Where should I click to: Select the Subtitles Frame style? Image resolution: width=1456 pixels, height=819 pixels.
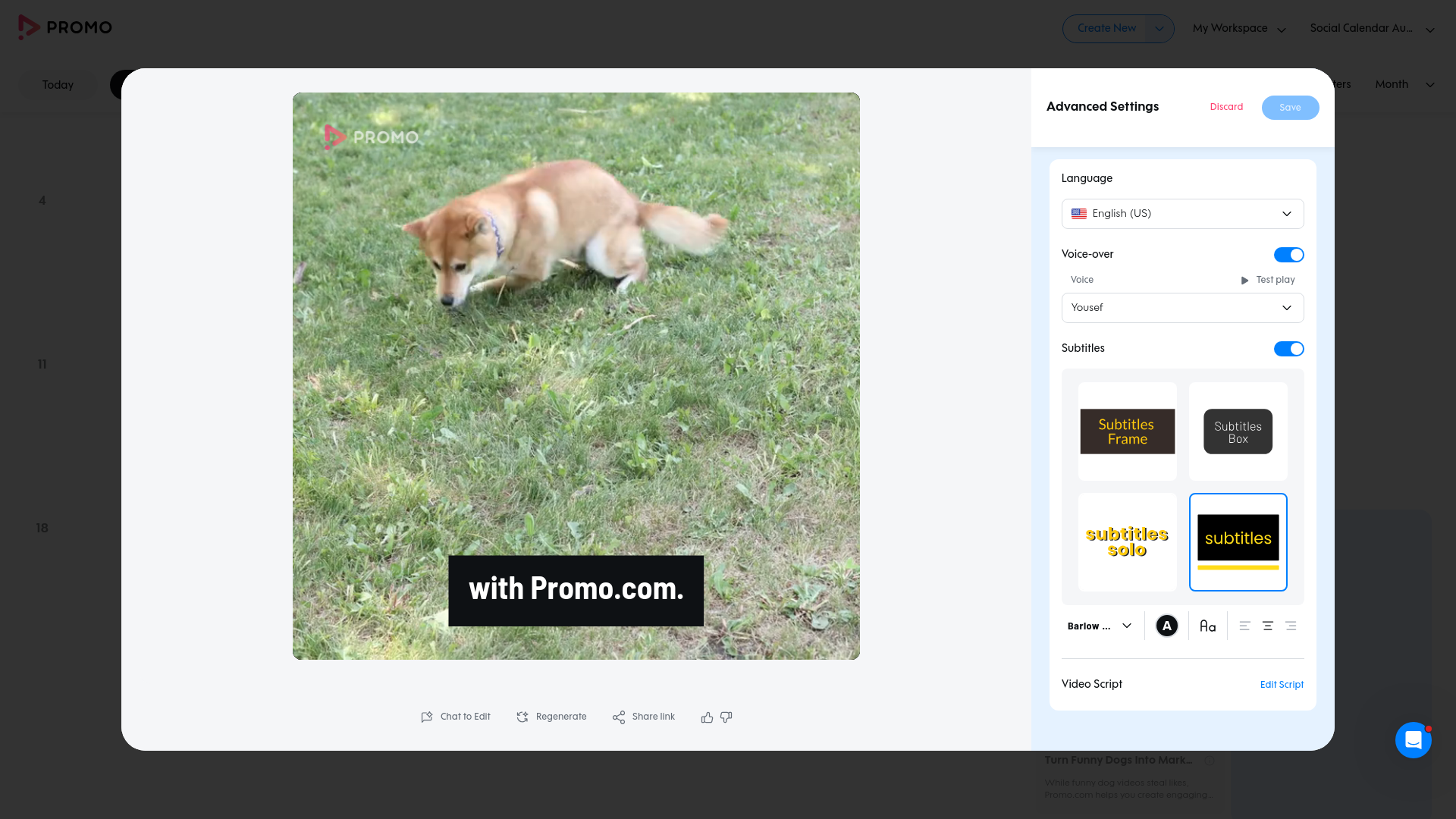(1127, 431)
